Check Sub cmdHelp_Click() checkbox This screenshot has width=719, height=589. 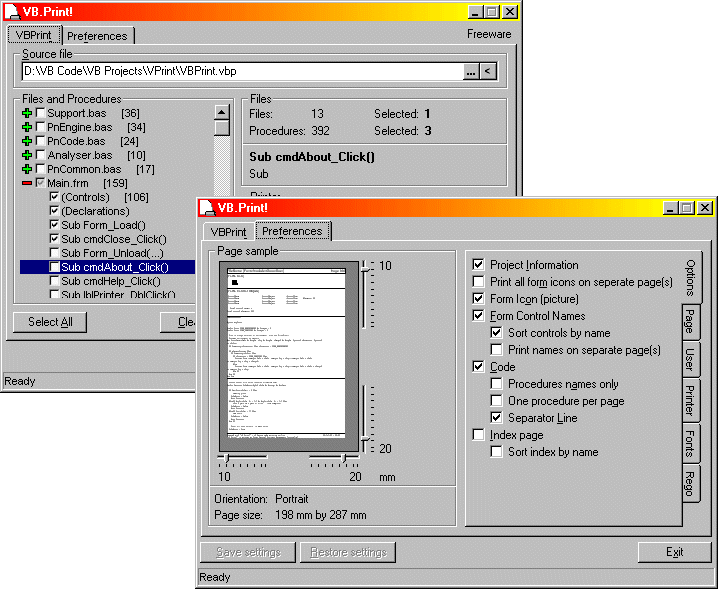coord(54,281)
